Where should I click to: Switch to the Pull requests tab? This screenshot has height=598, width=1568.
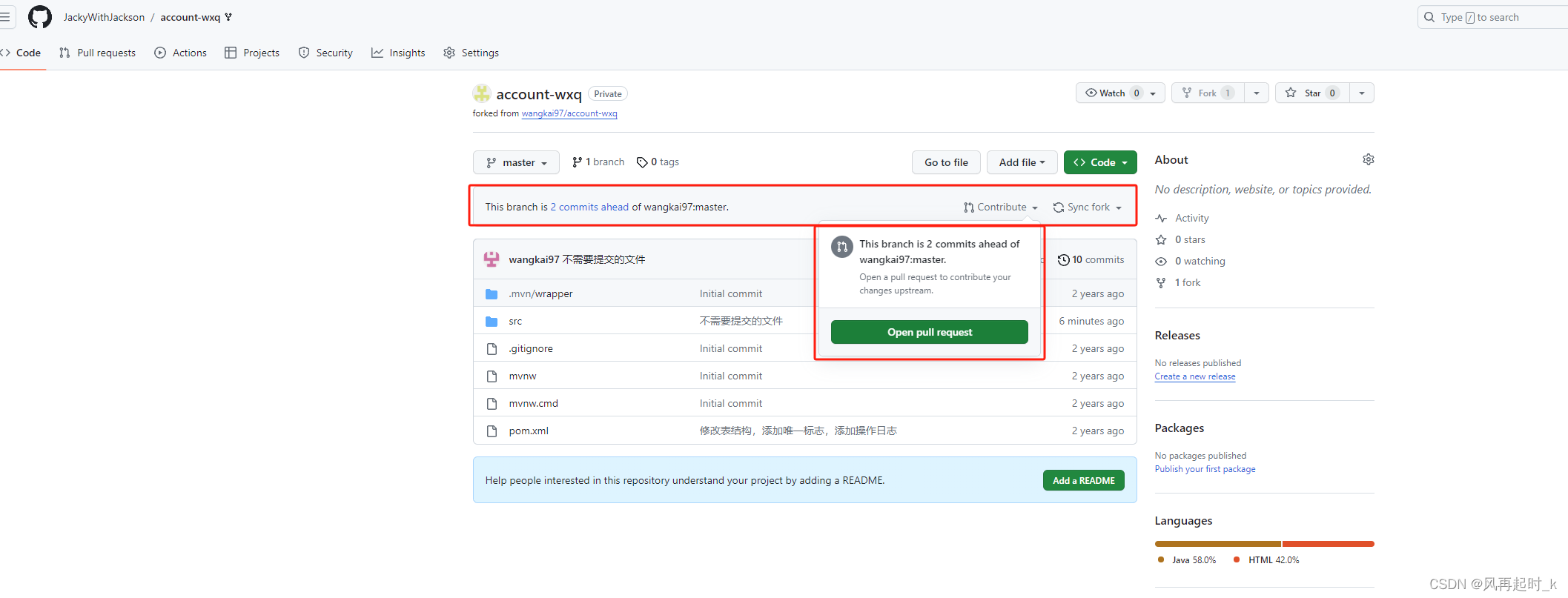(97, 53)
